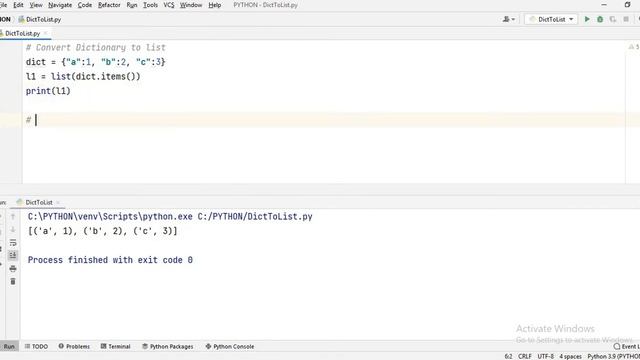Restore down the PyCharm window
The image size is (640, 360).
tap(627, 5)
